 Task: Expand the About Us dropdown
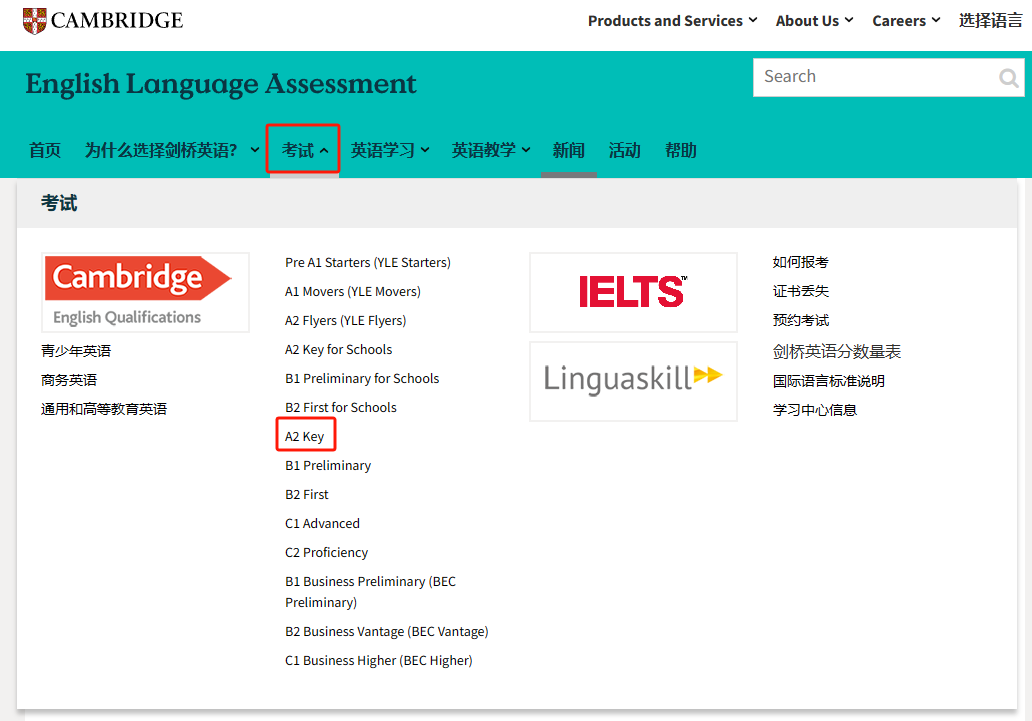tap(814, 21)
